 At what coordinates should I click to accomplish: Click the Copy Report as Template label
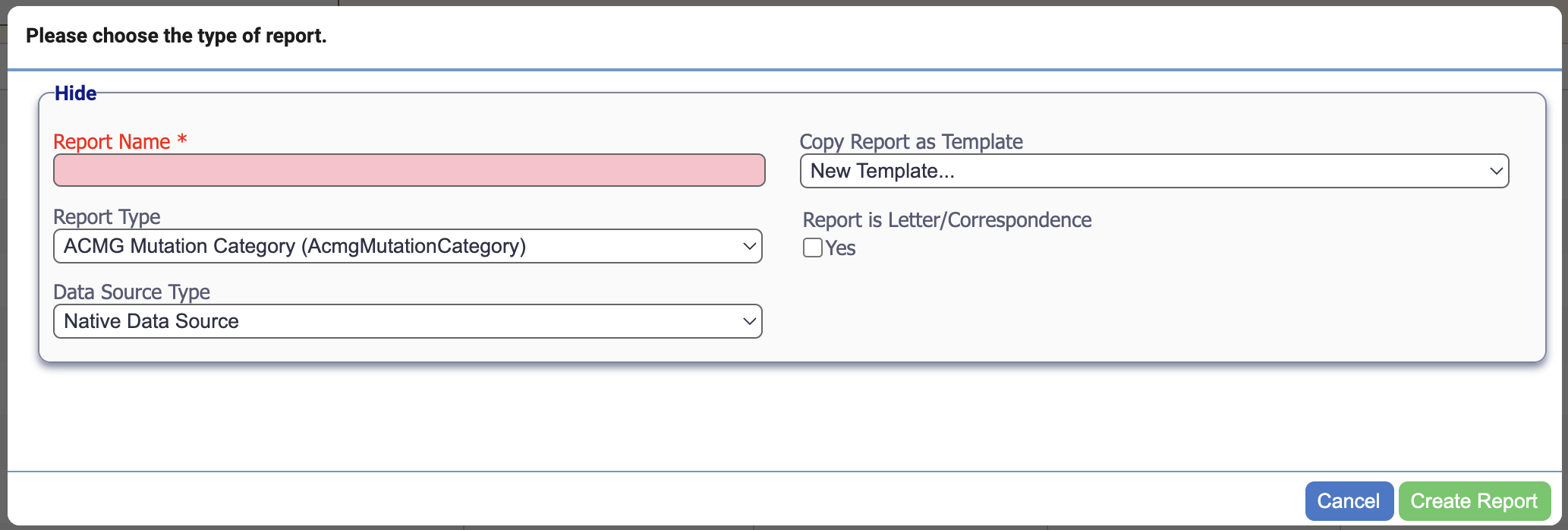click(911, 141)
